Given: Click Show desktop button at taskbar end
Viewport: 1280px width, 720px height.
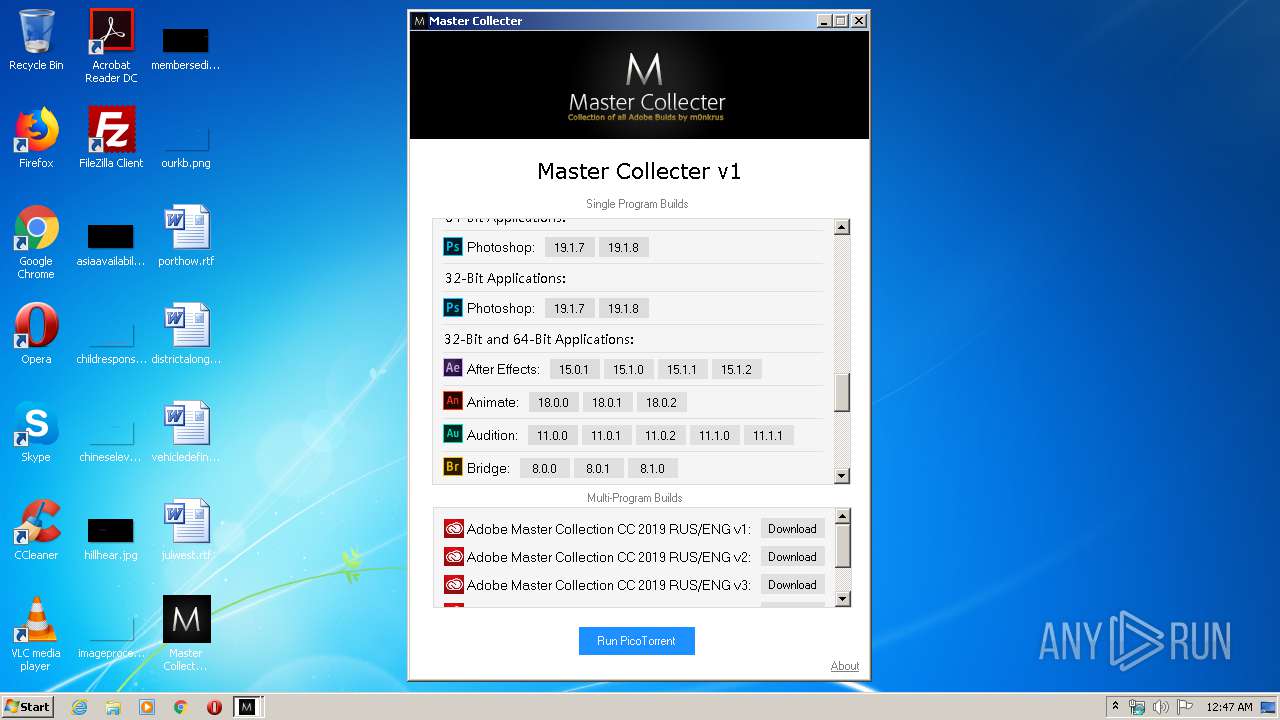Looking at the screenshot, I should click(x=1270, y=707).
